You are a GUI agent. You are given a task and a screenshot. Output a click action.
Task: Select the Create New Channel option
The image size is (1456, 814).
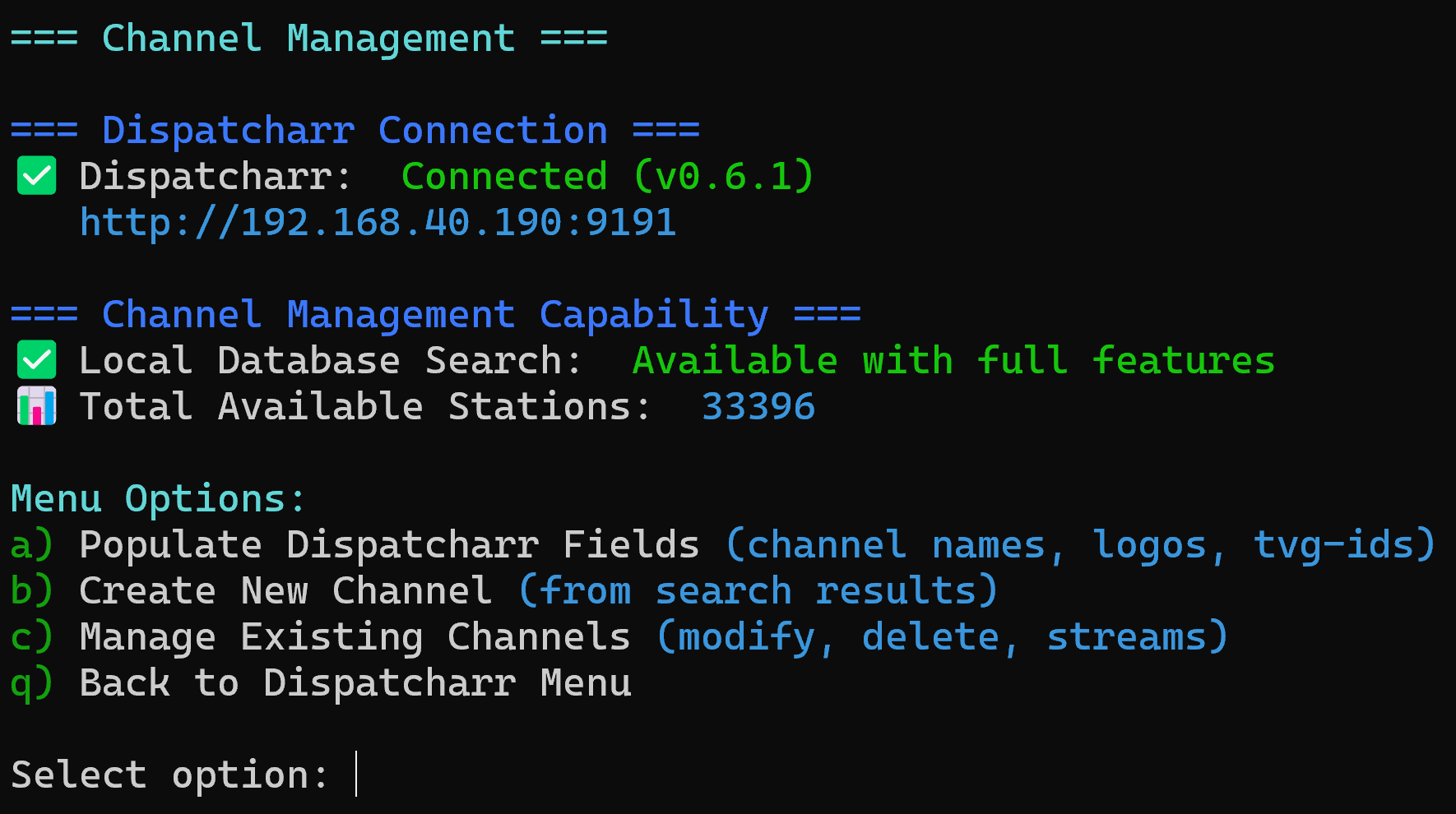point(285,591)
